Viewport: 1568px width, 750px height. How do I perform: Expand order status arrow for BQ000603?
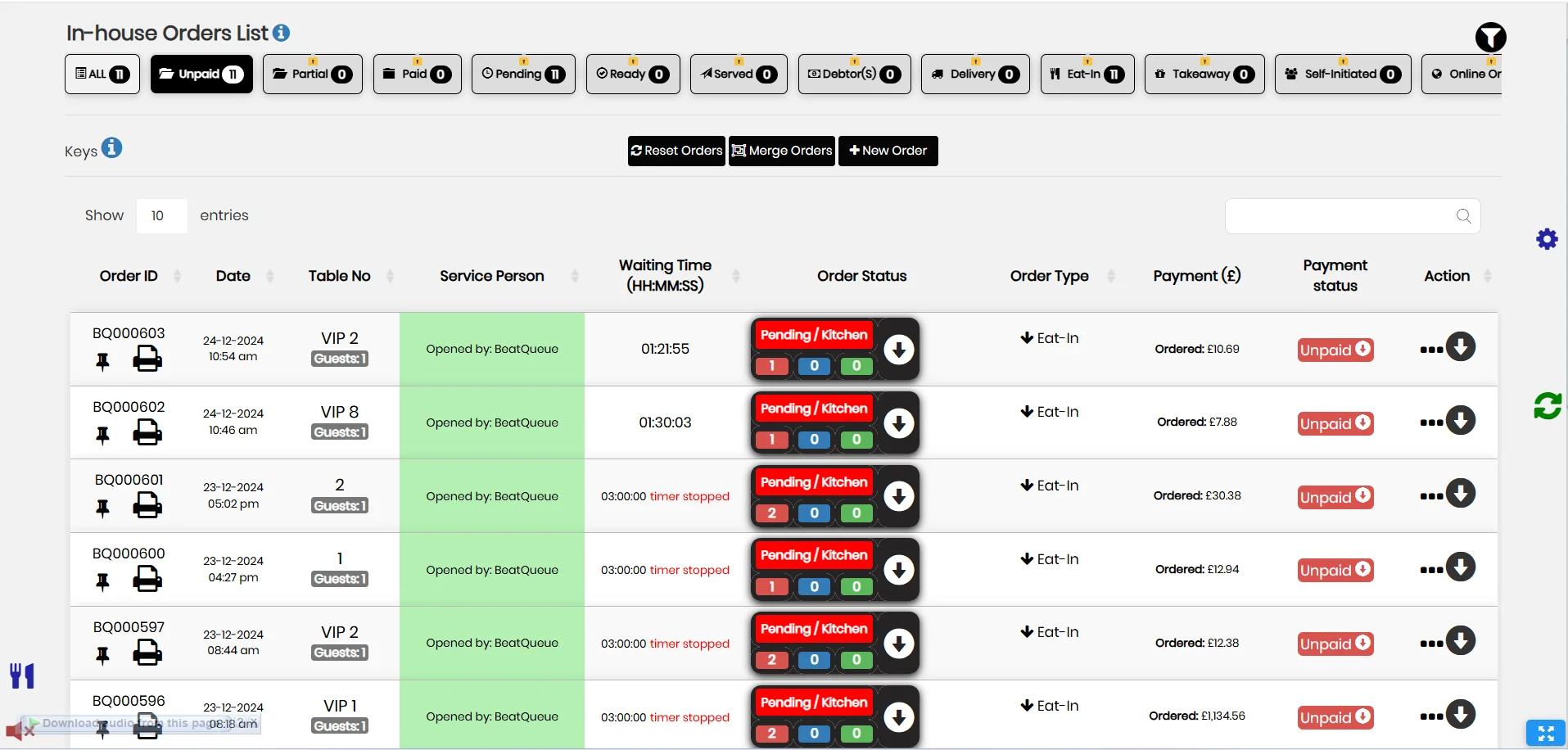click(x=898, y=350)
